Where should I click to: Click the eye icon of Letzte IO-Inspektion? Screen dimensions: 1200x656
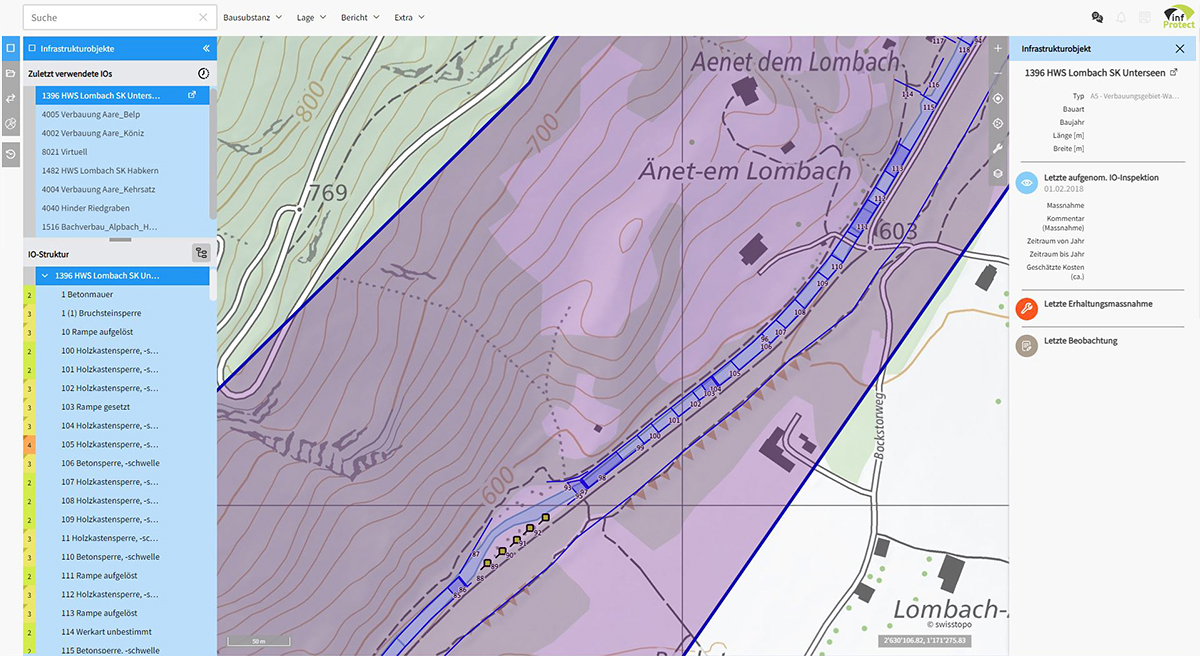click(x=1026, y=183)
